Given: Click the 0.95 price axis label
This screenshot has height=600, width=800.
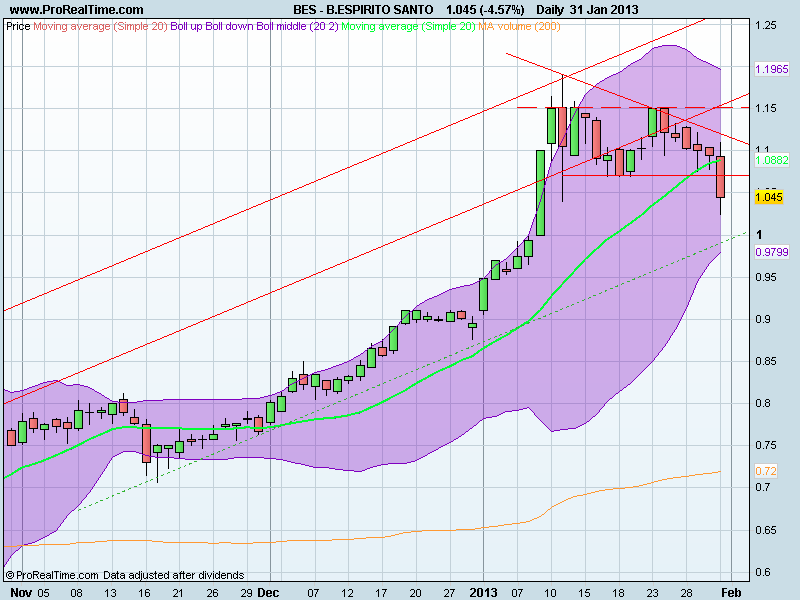Looking at the screenshot, I should [766, 277].
